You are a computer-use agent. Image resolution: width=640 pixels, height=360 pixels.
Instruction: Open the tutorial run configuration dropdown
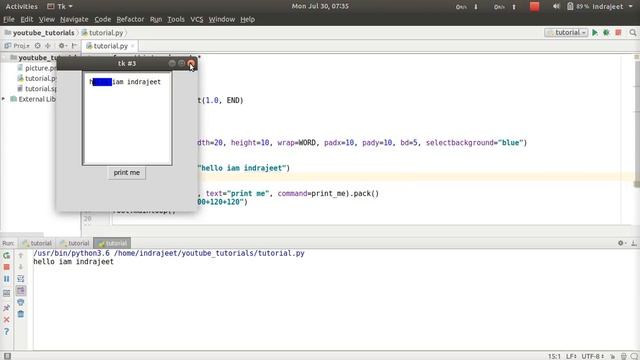566,33
